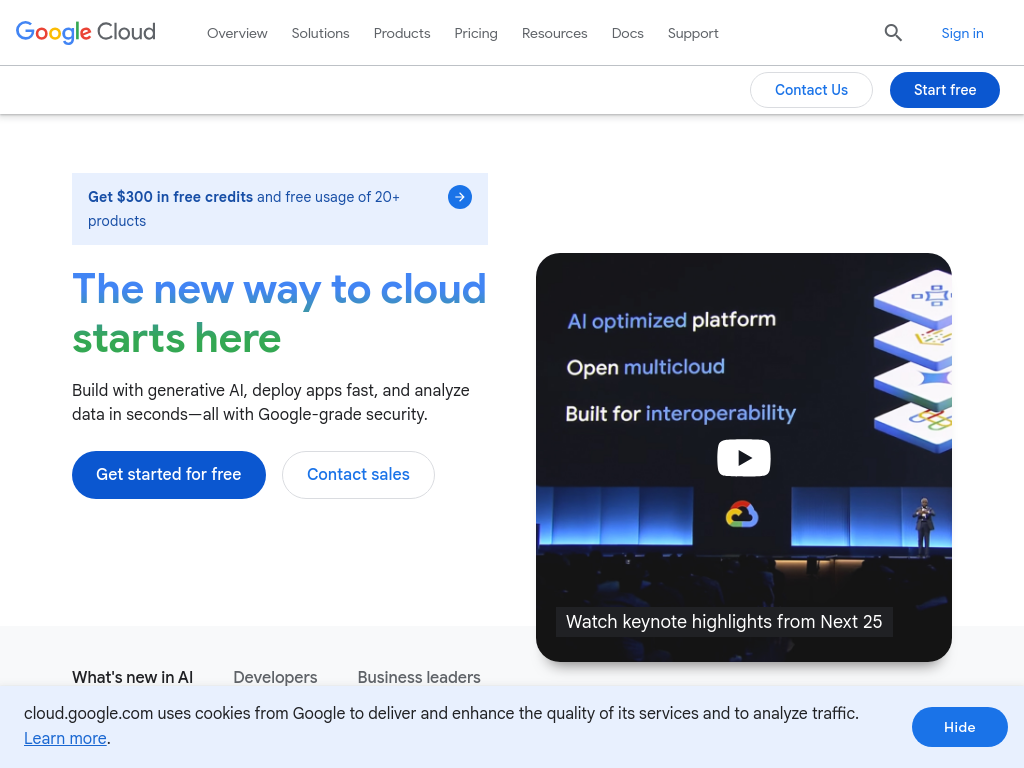Viewport: 1024px width, 768px height.
Task: Switch to the Developers tab
Action: click(275, 677)
